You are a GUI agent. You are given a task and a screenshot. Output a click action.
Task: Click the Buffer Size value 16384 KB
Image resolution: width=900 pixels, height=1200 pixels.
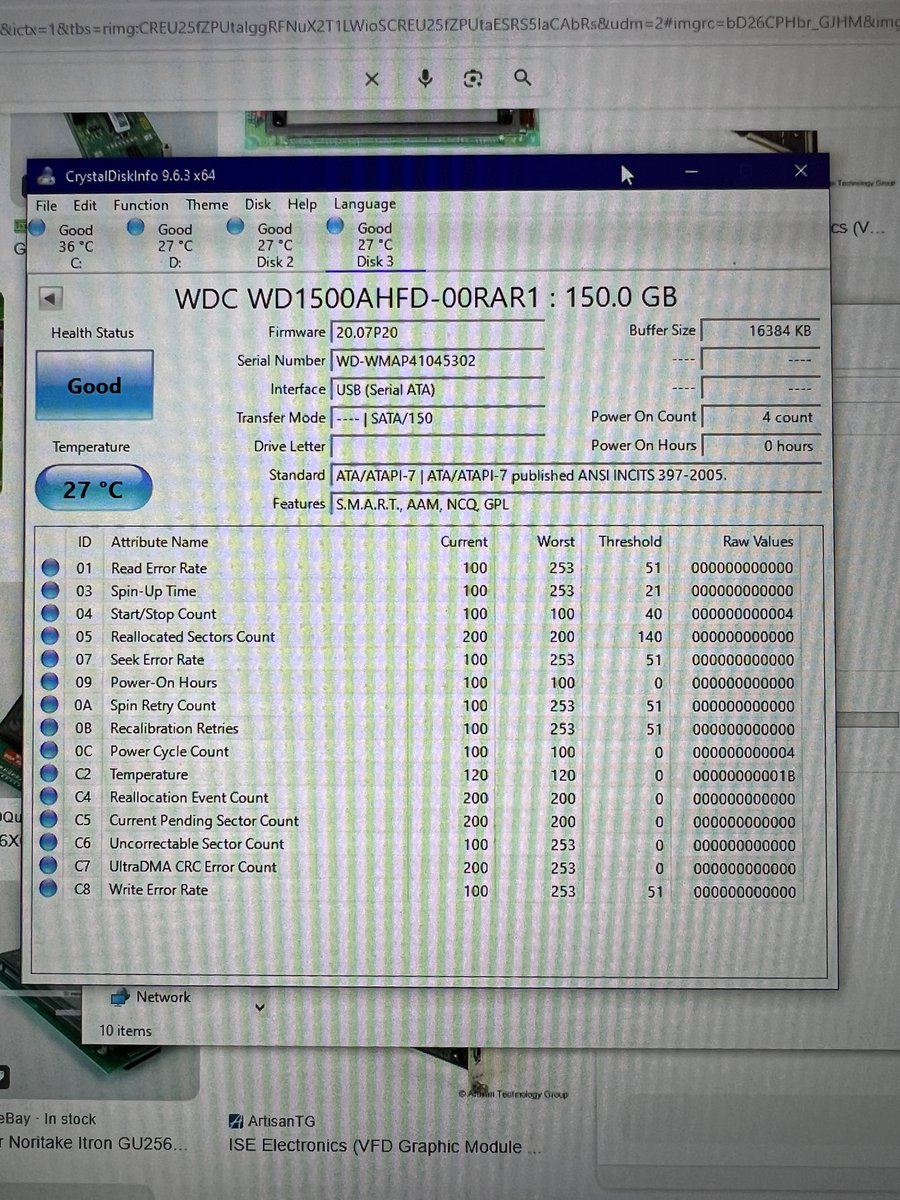point(760,331)
